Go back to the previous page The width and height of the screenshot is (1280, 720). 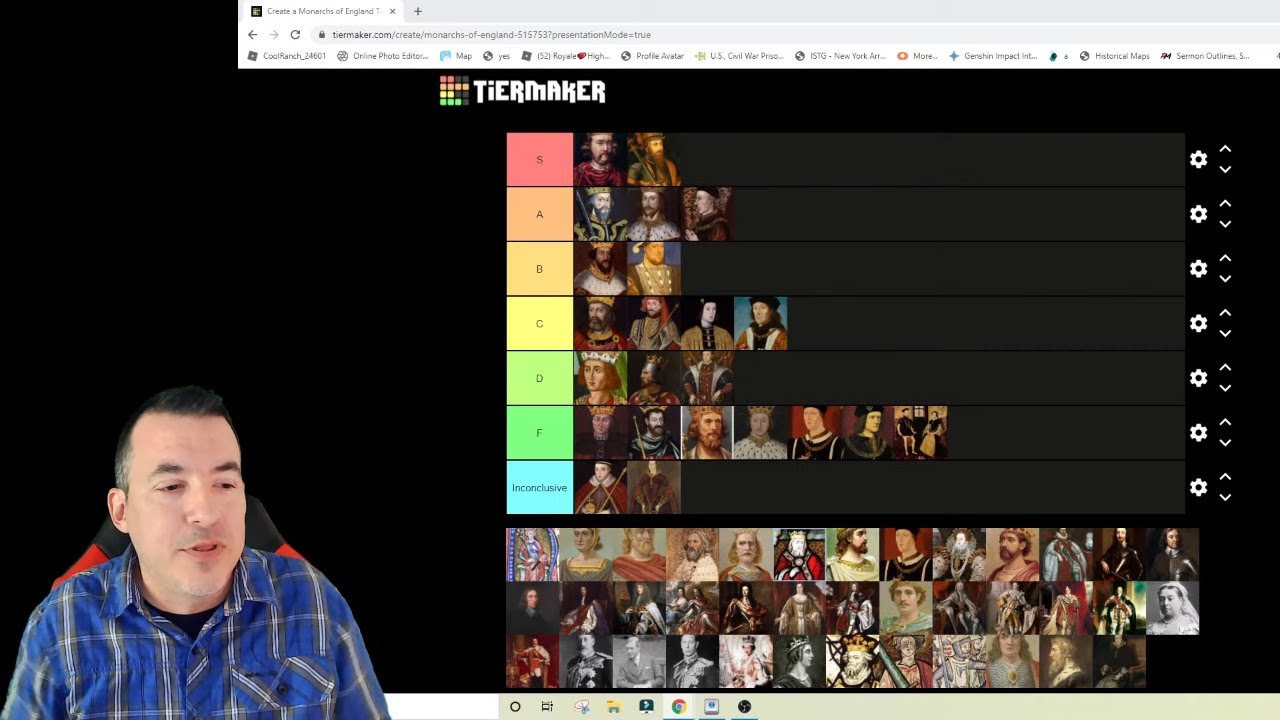[252, 34]
